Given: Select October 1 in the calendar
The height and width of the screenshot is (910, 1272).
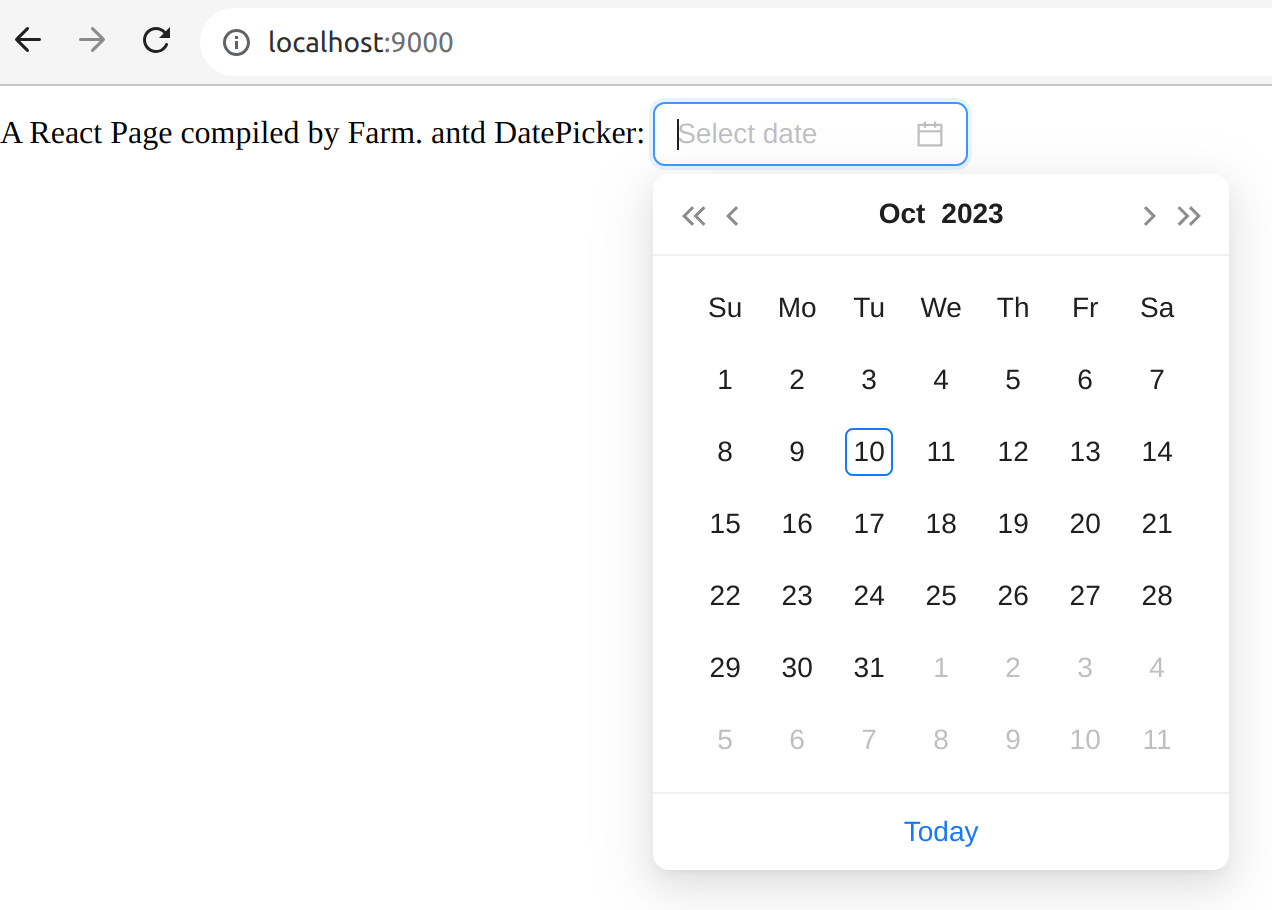Looking at the screenshot, I should pos(725,380).
